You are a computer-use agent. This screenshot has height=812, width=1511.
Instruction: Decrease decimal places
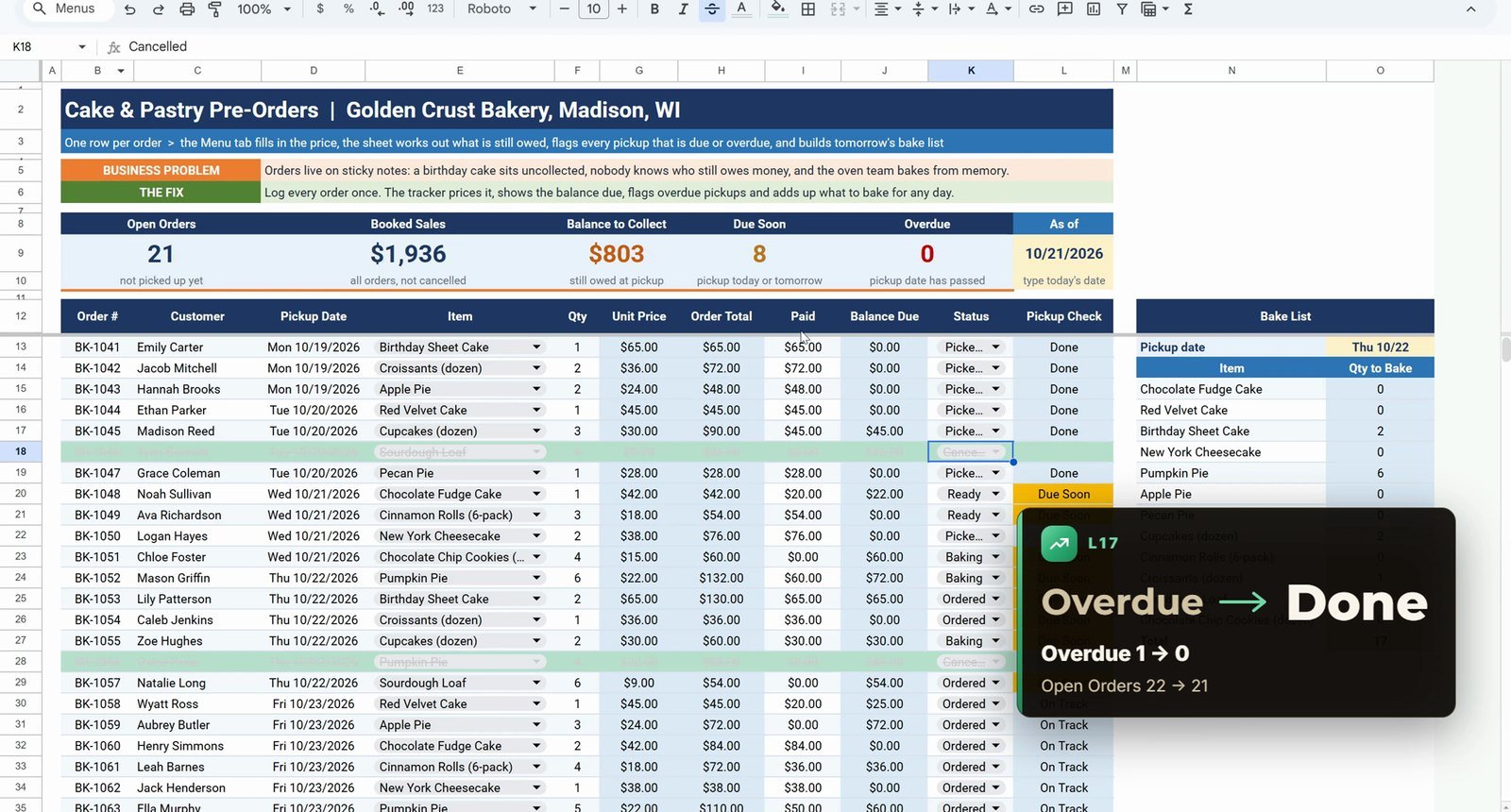[x=377, y=8]
